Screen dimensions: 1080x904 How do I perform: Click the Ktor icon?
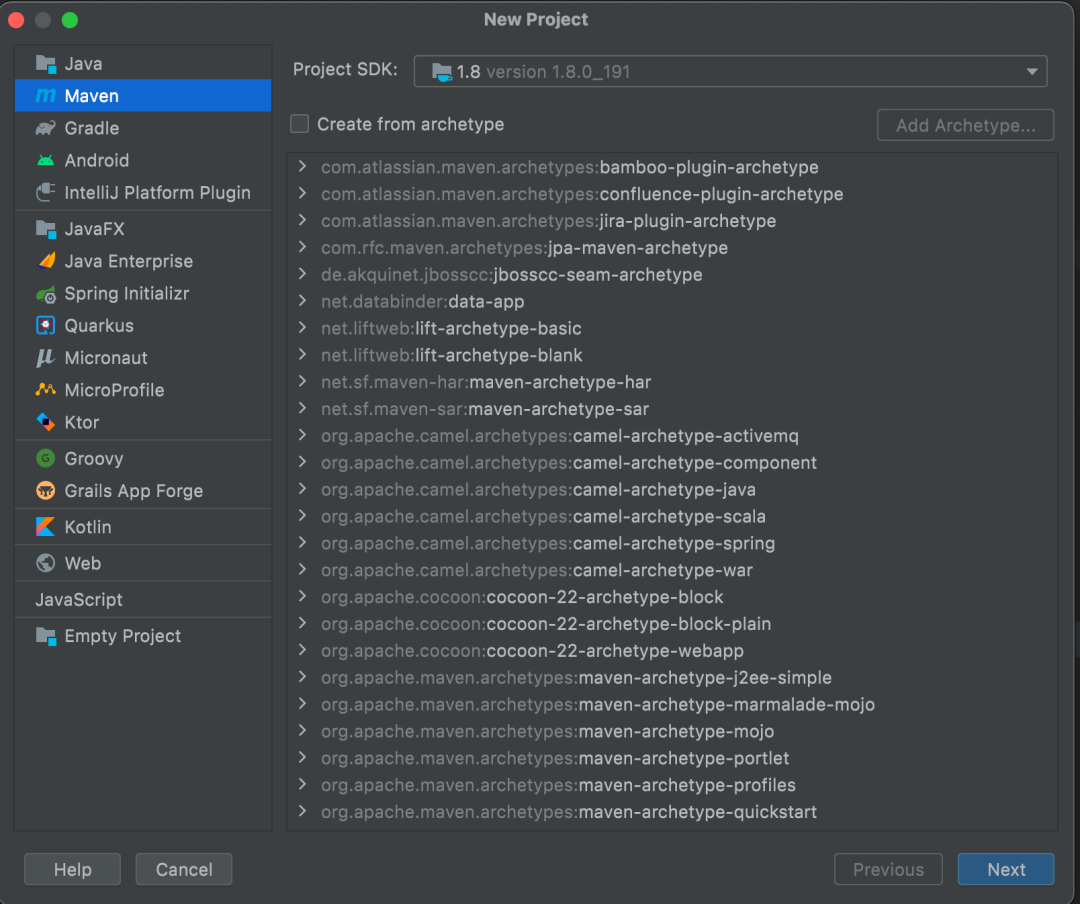pyautogui.click(x=45, y=422)
